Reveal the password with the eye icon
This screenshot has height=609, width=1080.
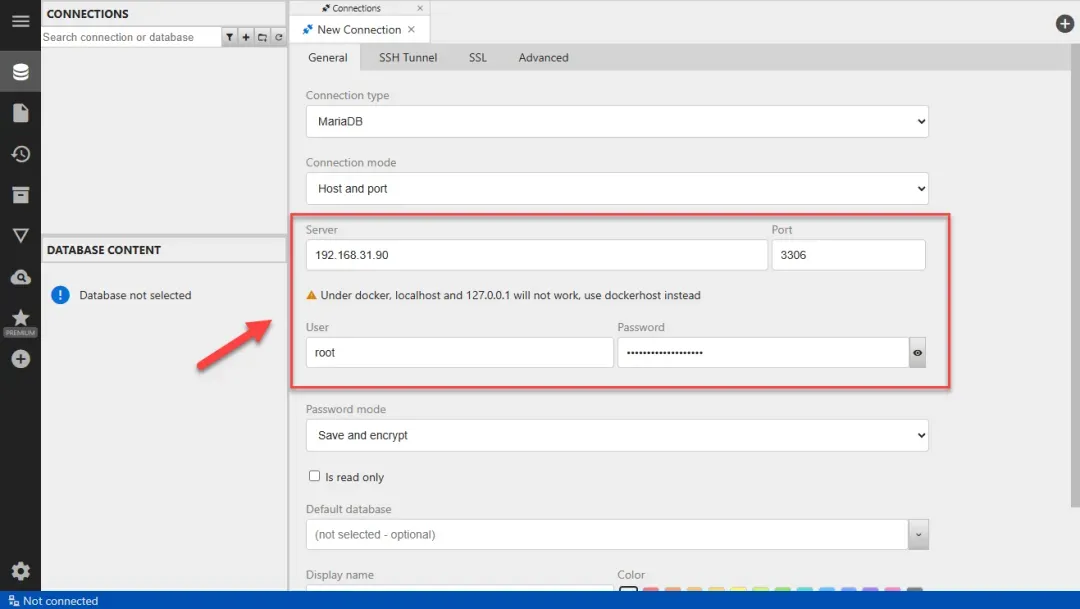[917, 353]
